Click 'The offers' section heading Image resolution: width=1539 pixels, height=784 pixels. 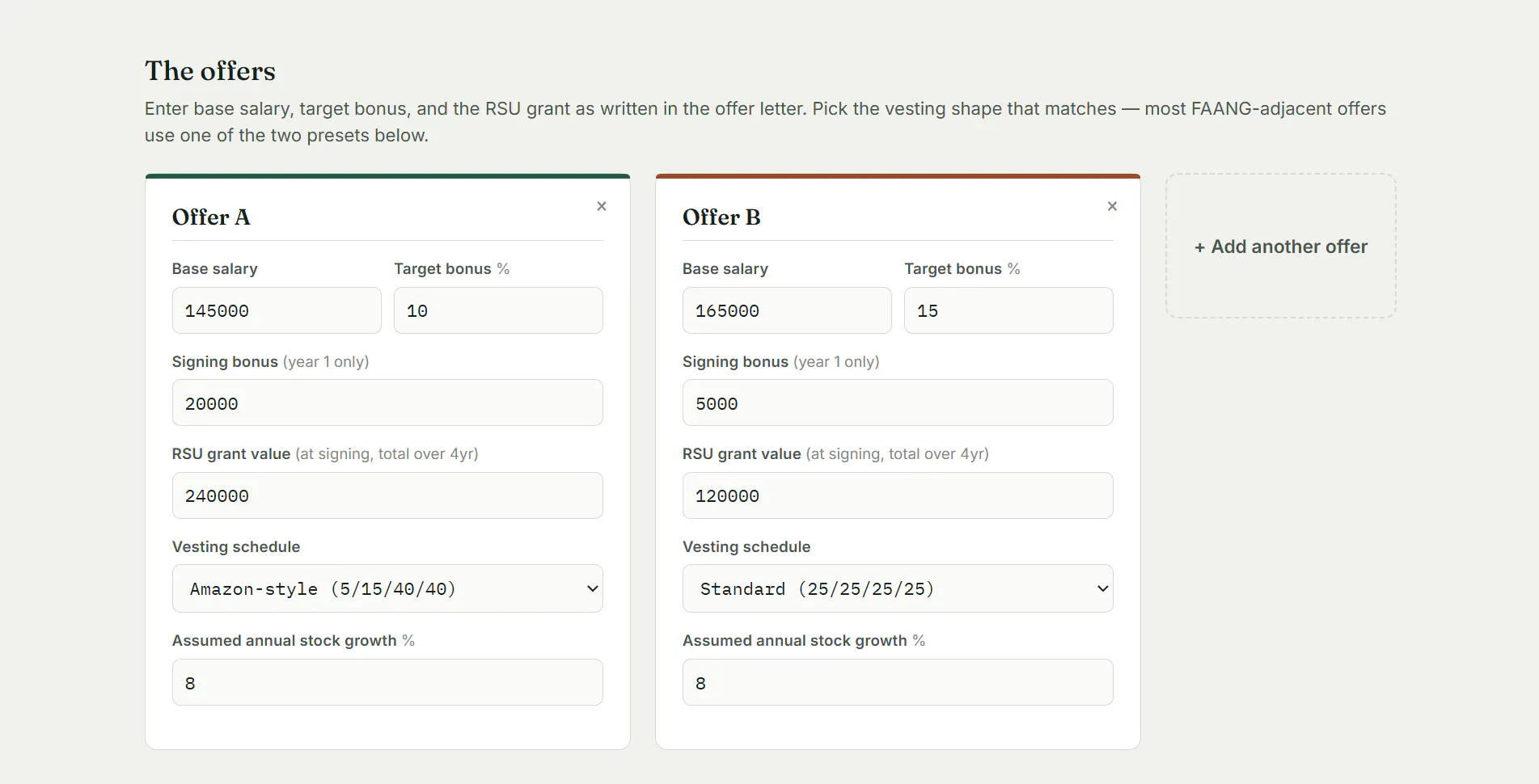point(210,71)
